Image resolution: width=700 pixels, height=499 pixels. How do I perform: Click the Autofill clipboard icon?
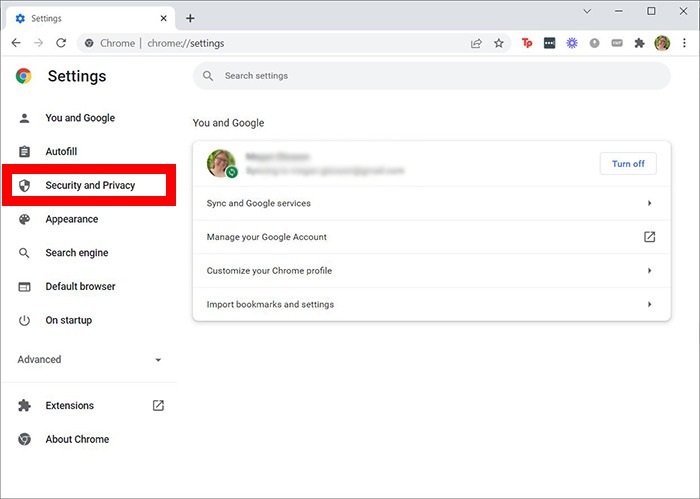click(x=24, y=152)
